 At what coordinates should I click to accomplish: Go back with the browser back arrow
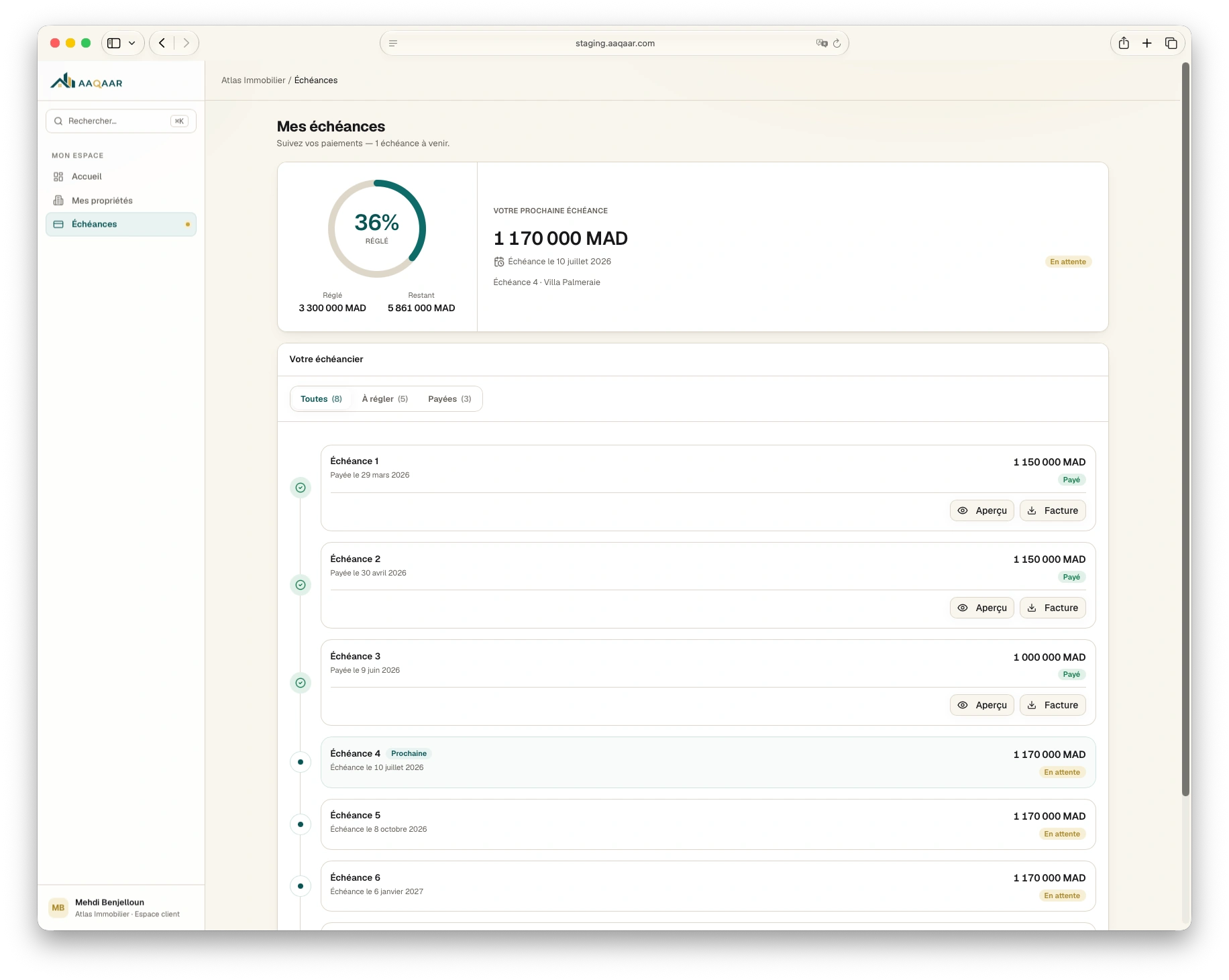point(162,43)
